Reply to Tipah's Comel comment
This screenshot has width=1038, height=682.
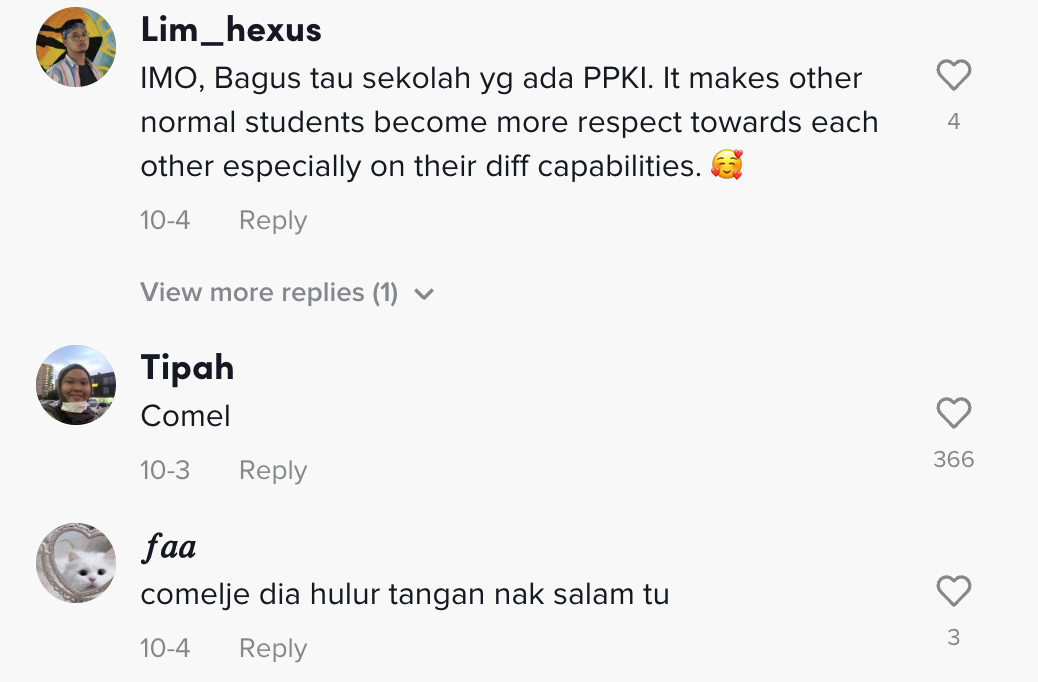pyautogui.click(x=272, y=471)
